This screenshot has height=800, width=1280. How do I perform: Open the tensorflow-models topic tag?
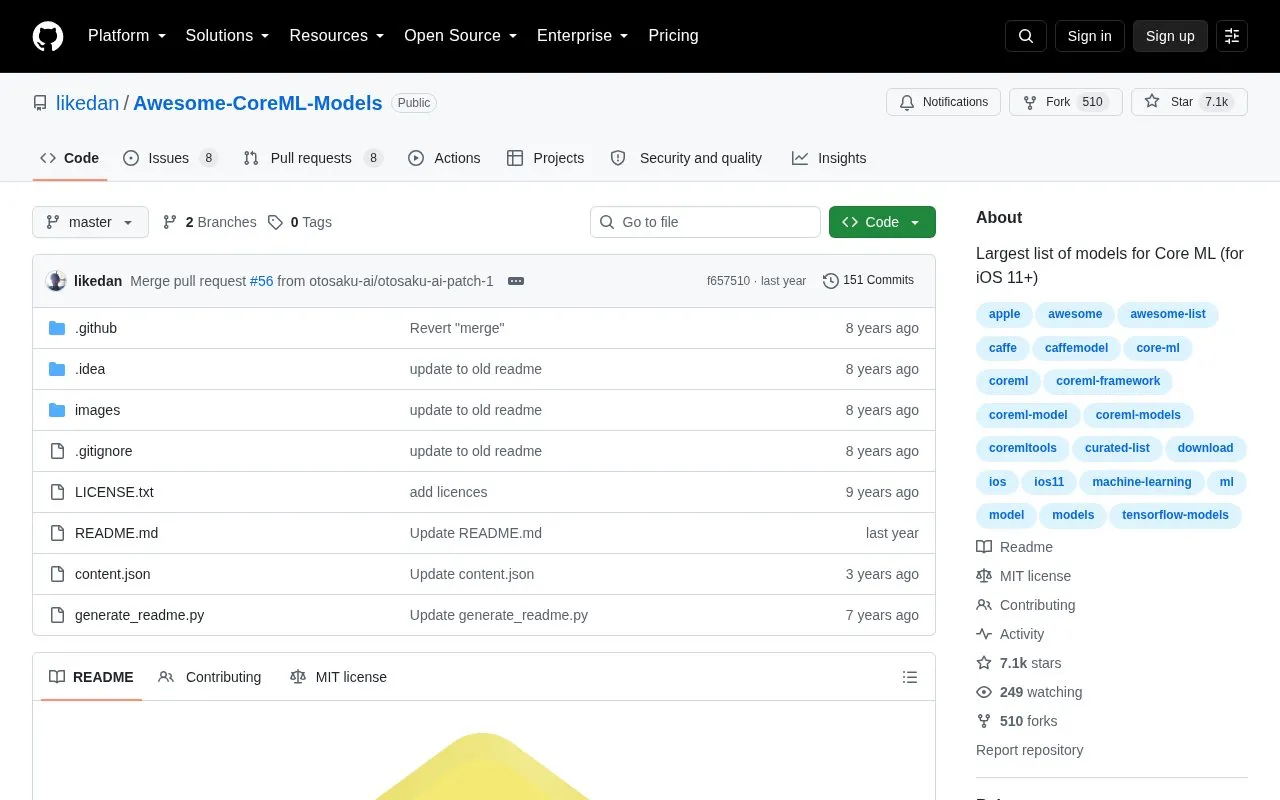pyautogui.click(x=1175, y=515)
